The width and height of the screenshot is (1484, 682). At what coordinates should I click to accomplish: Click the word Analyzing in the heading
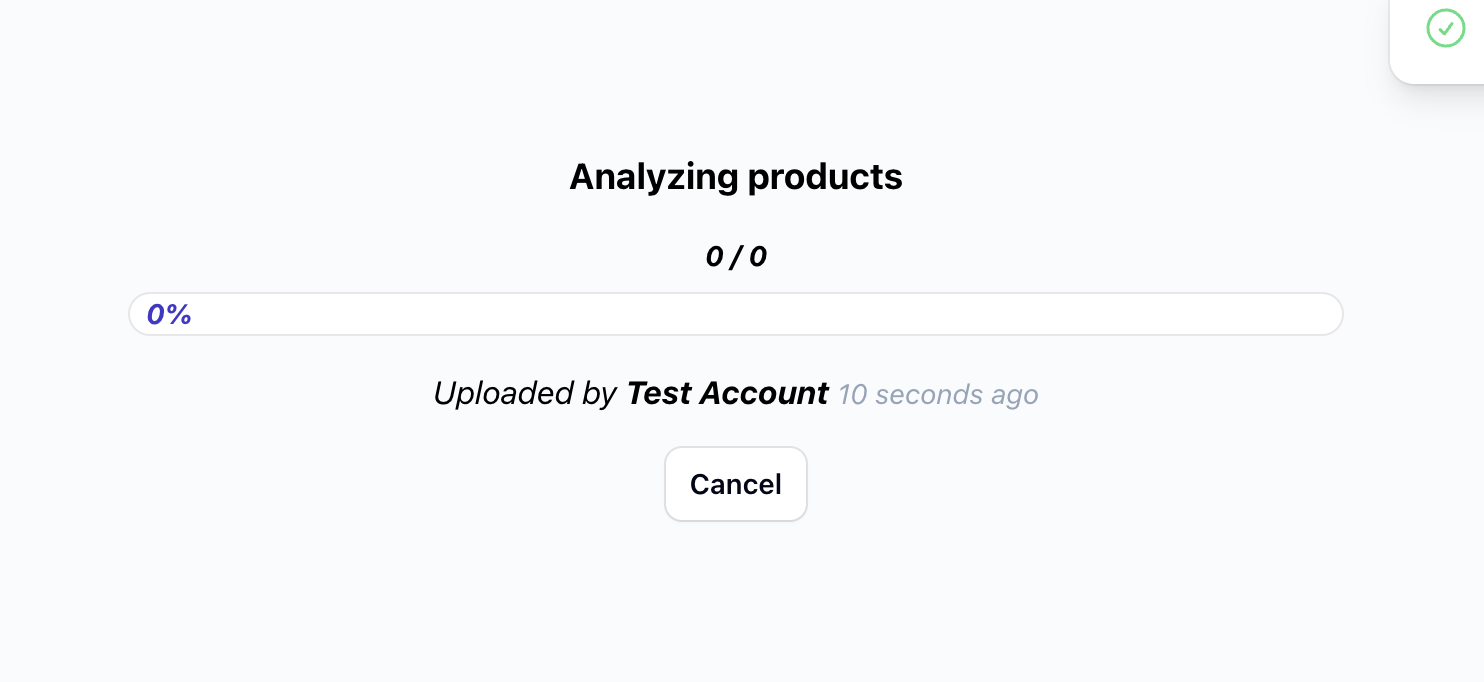tap(654, 178)
